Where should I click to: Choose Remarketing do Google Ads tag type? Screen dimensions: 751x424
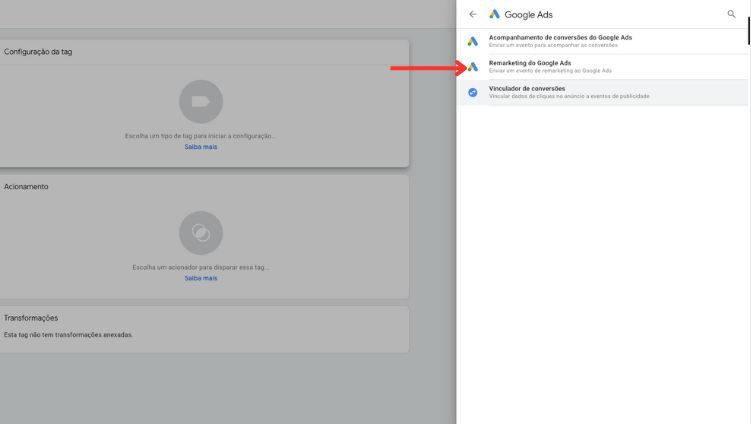(x=602, y=67)
